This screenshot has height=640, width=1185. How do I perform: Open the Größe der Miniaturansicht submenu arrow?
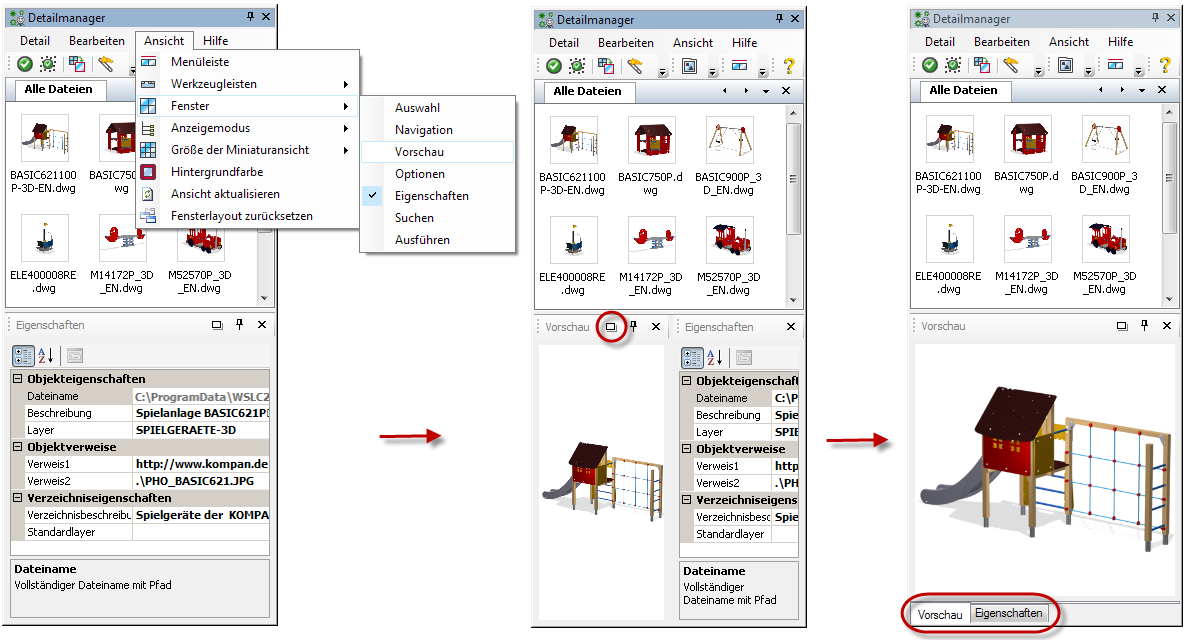click(x=346, y=150)
